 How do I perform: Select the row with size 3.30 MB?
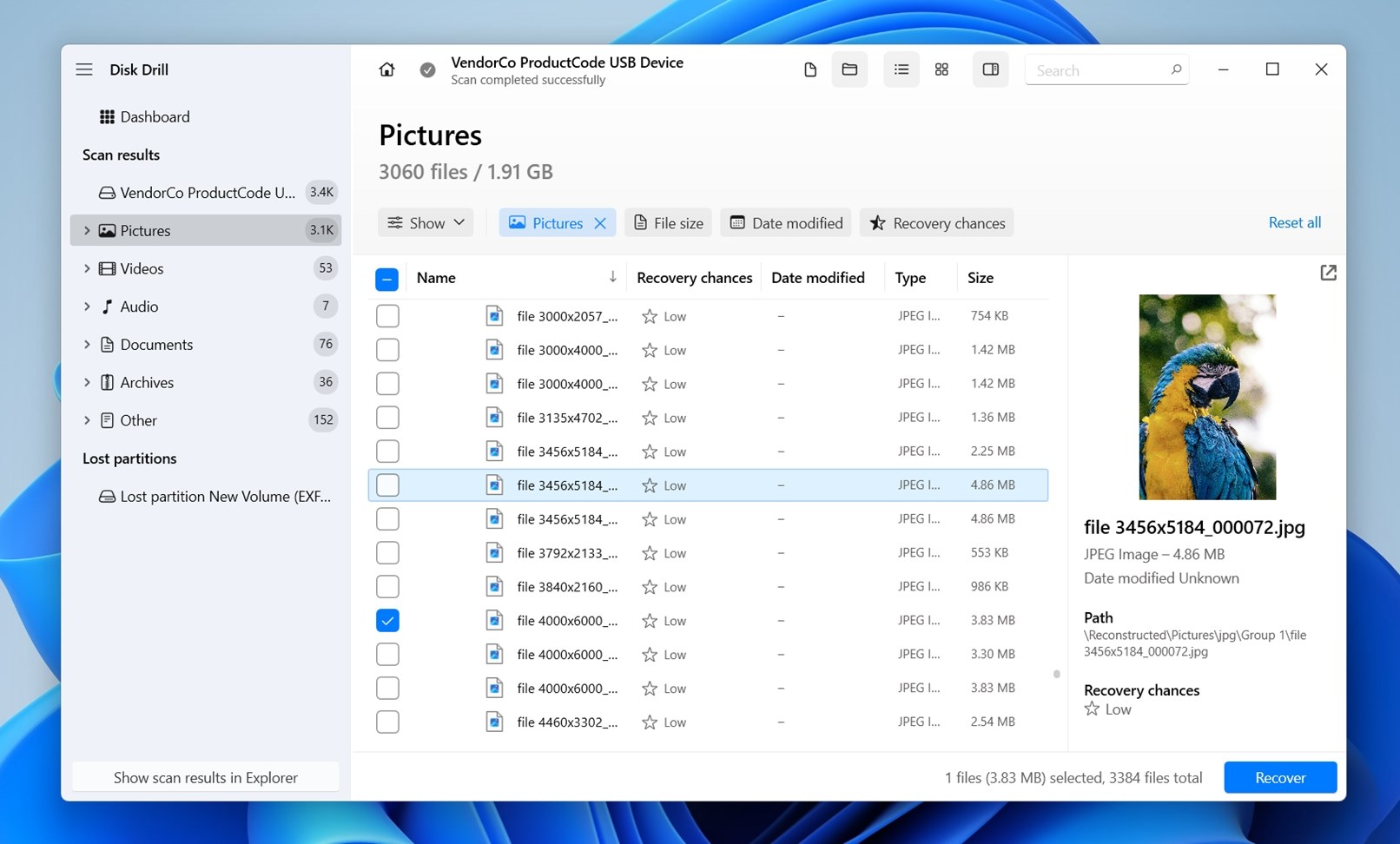(x=708, y=655)
